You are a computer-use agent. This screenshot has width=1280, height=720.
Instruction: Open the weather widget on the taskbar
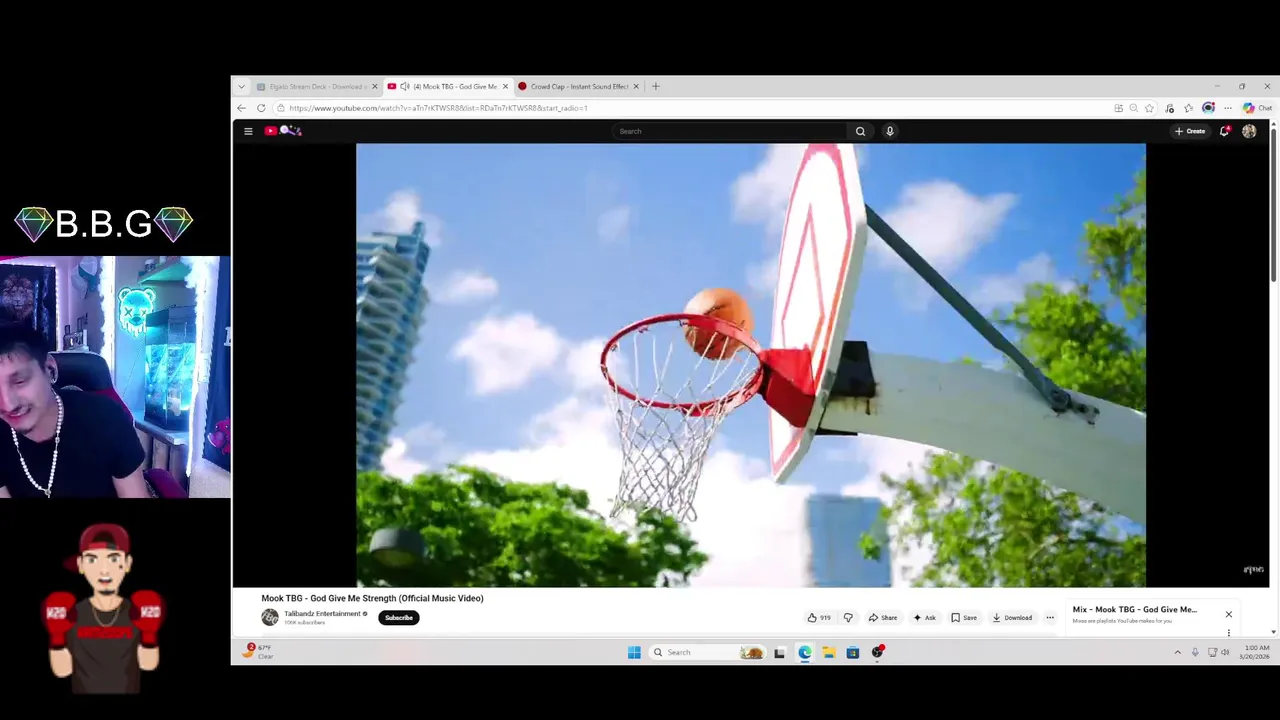click(x=257, y=652)
